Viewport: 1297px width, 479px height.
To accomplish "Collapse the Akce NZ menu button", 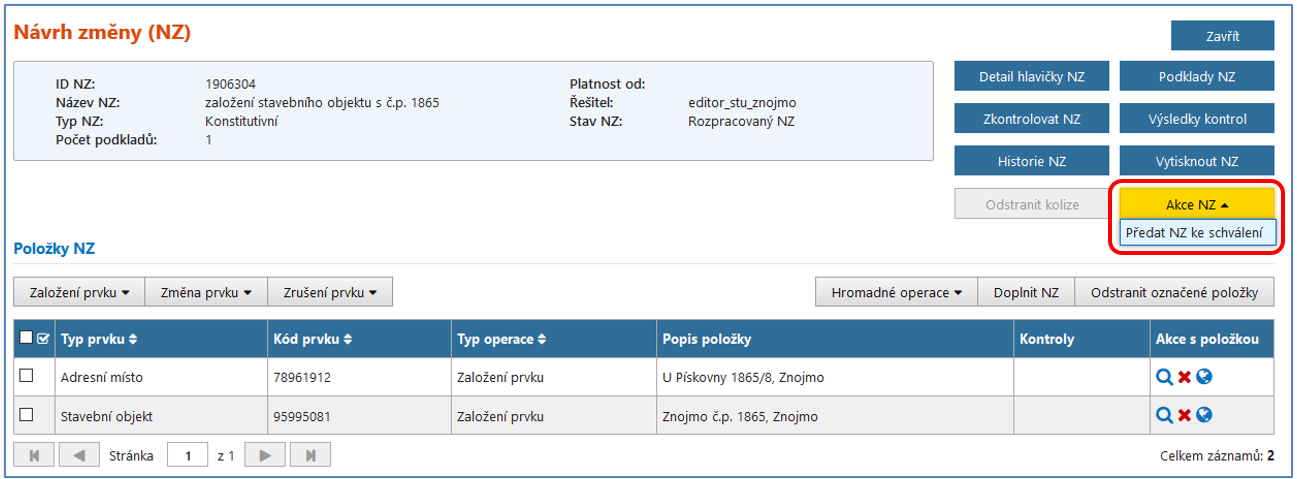I will click(1196, 204).
